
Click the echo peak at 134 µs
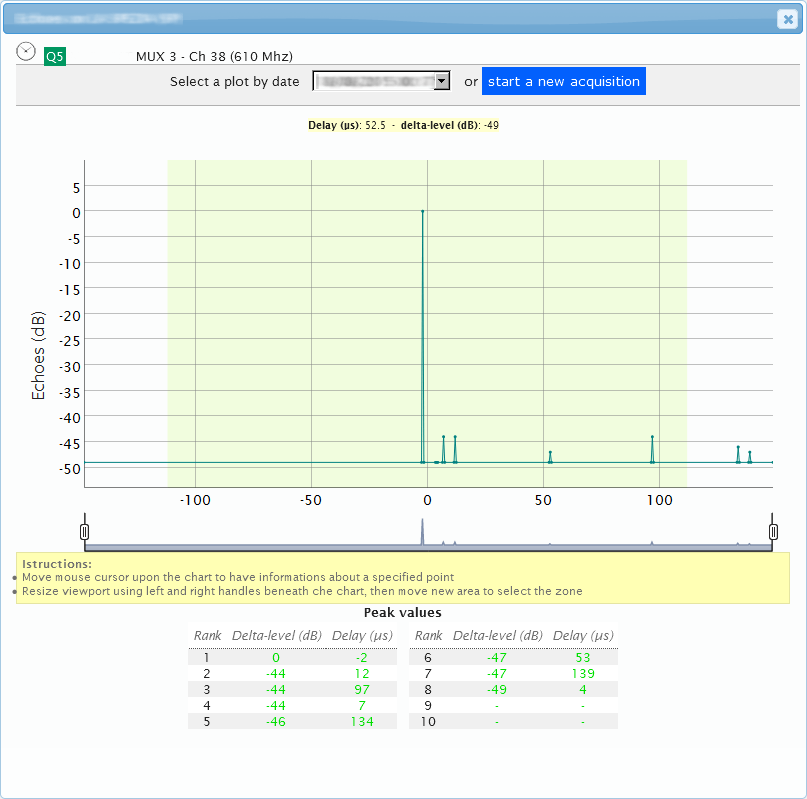tap(738, 447)
